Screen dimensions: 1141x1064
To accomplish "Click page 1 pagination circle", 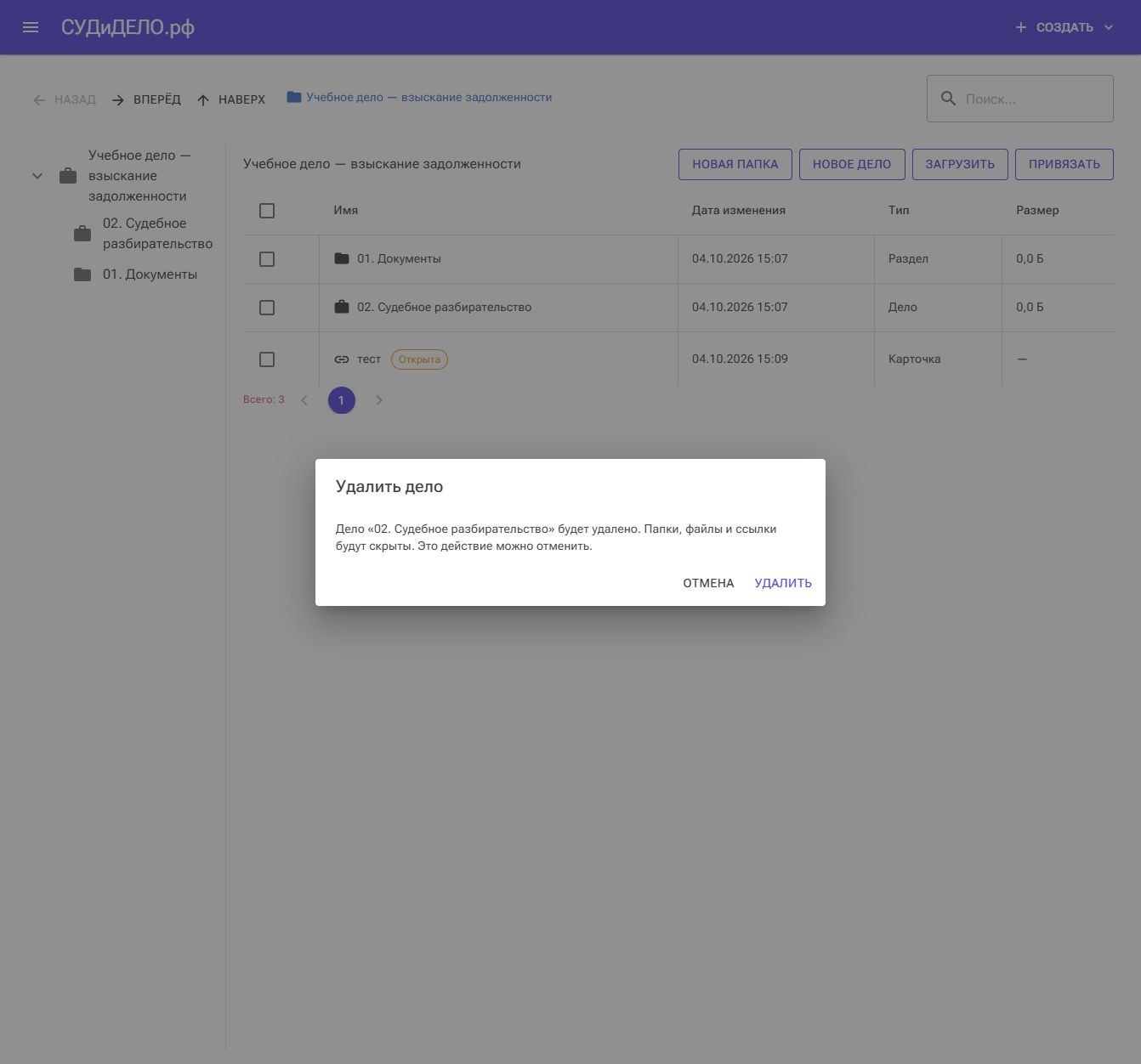I will coord(342,400).
